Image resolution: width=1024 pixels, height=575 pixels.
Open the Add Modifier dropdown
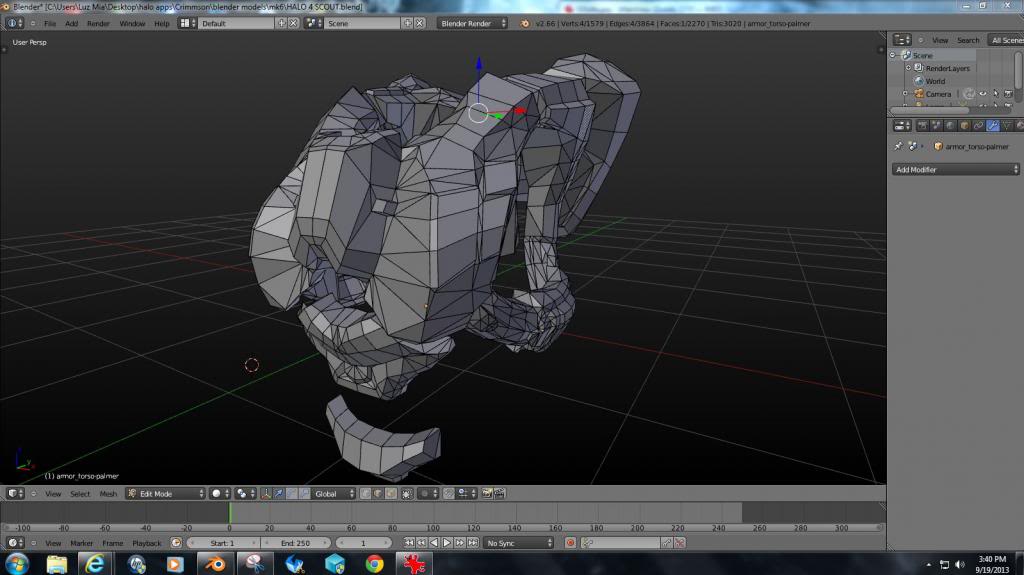pos(955,170)
